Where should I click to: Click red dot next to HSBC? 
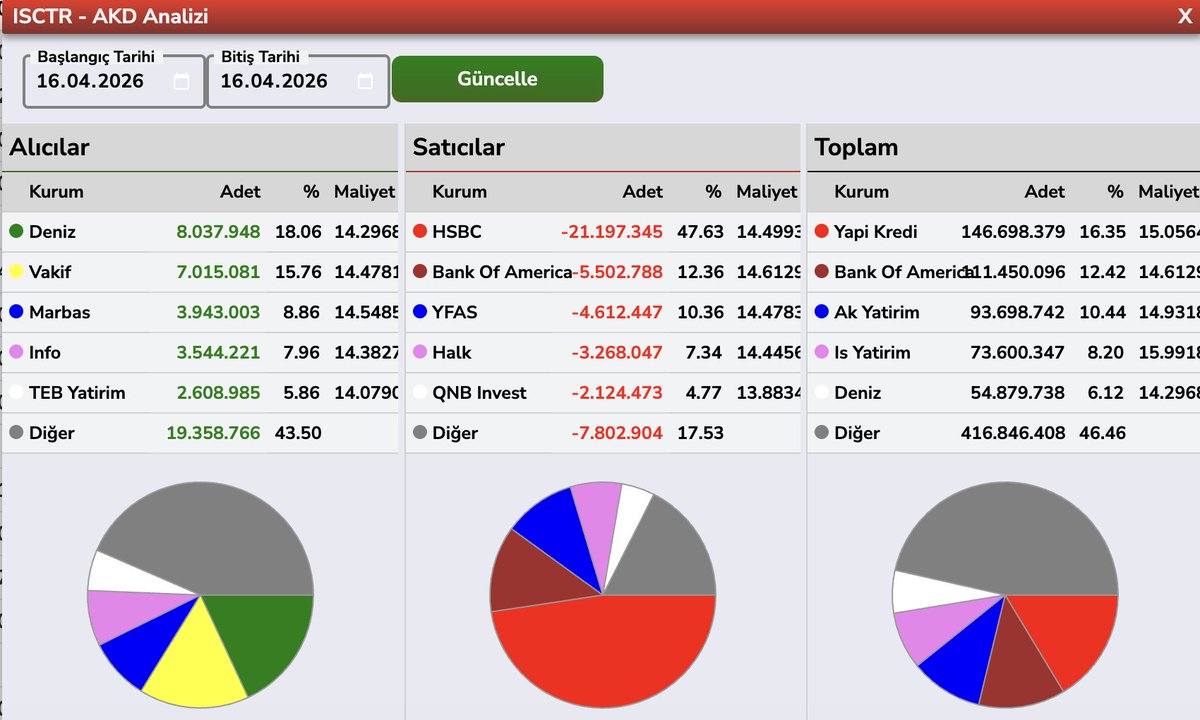point(420,231)
